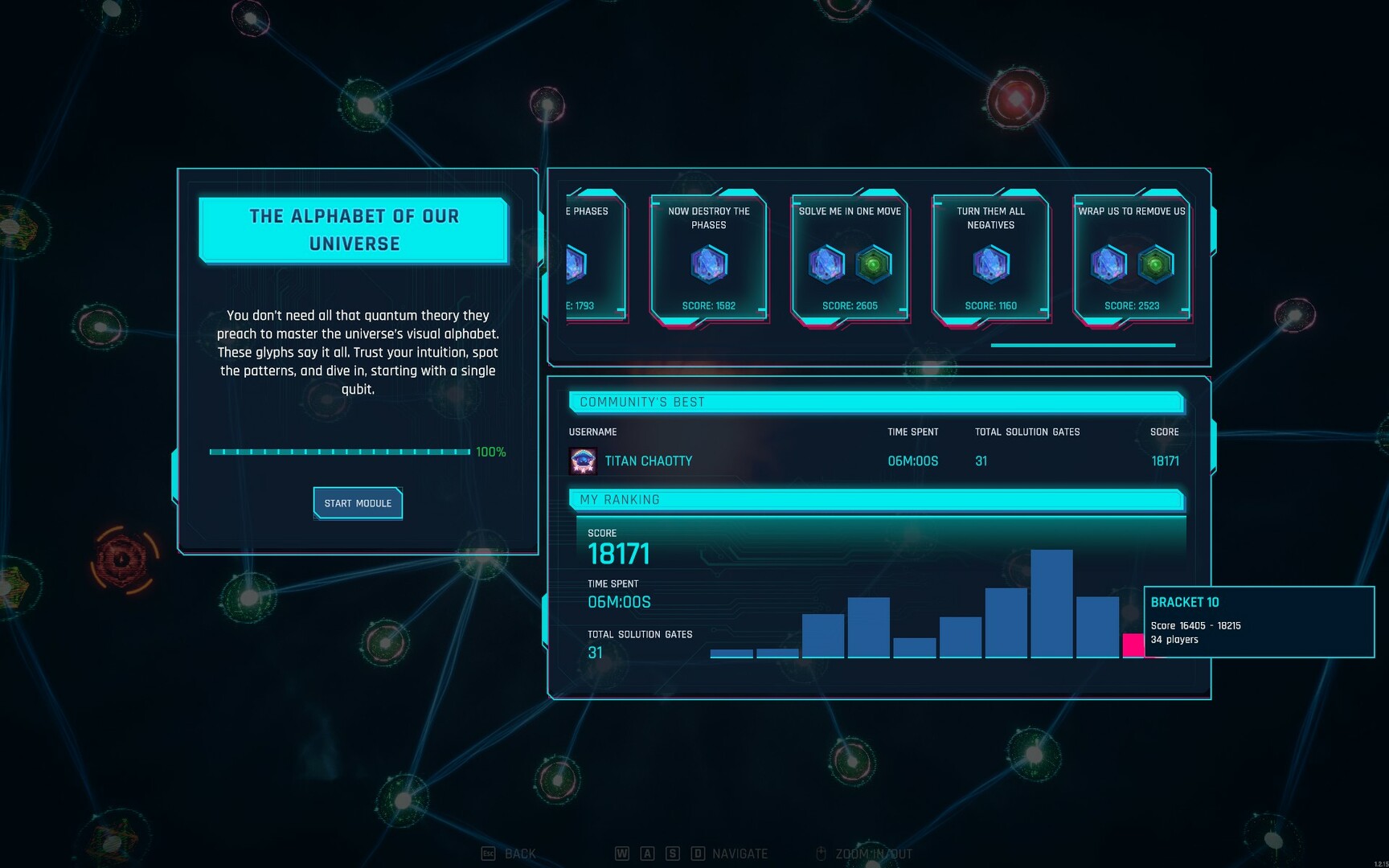
Task: Select the blue gem icon on 'Now Destroy The Phases'
Action: [707, 264]
